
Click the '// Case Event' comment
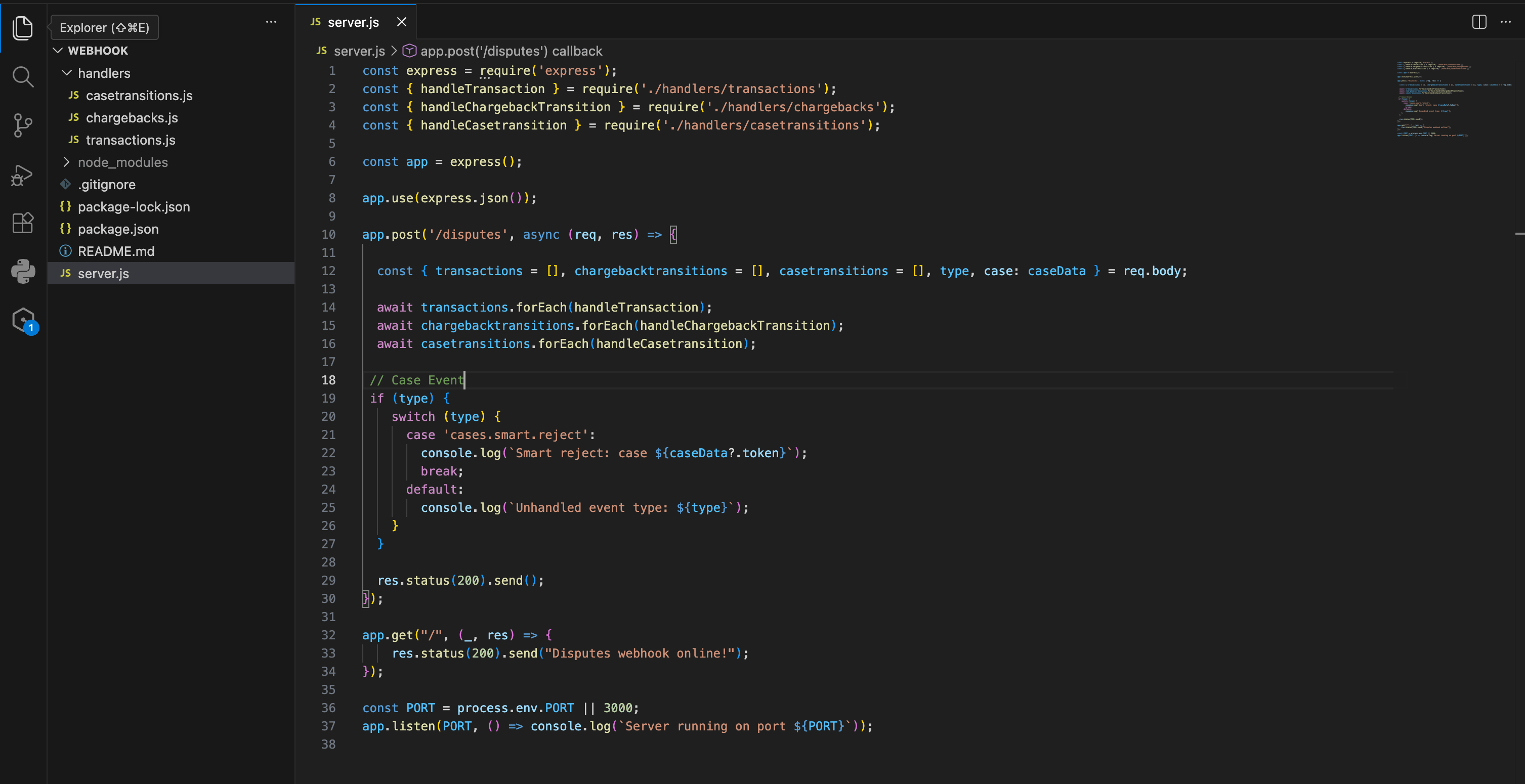[417, 380]
